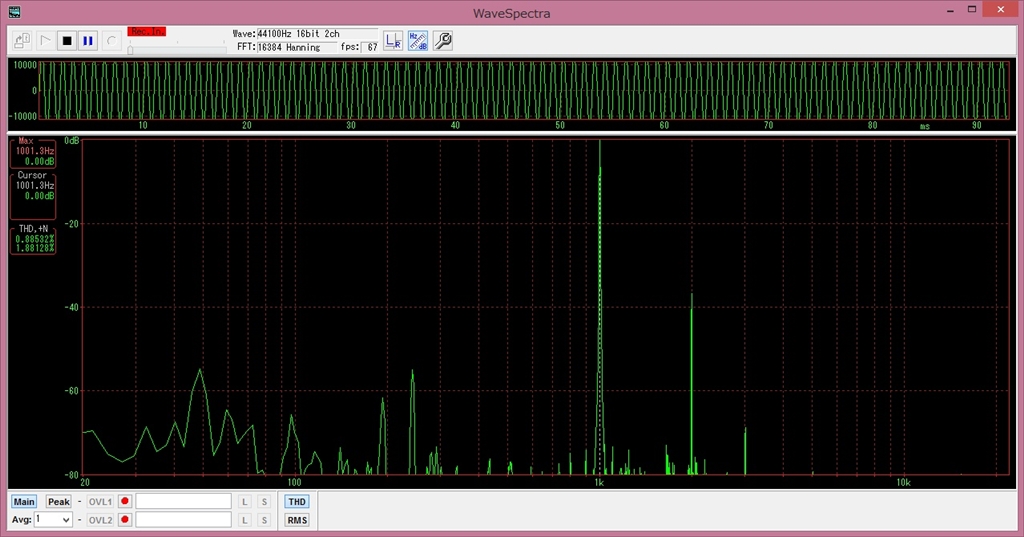Screen dimensions: 1024x537
Task: Click the 1k spectrum peak marker
Action: (x=600, y=307)
